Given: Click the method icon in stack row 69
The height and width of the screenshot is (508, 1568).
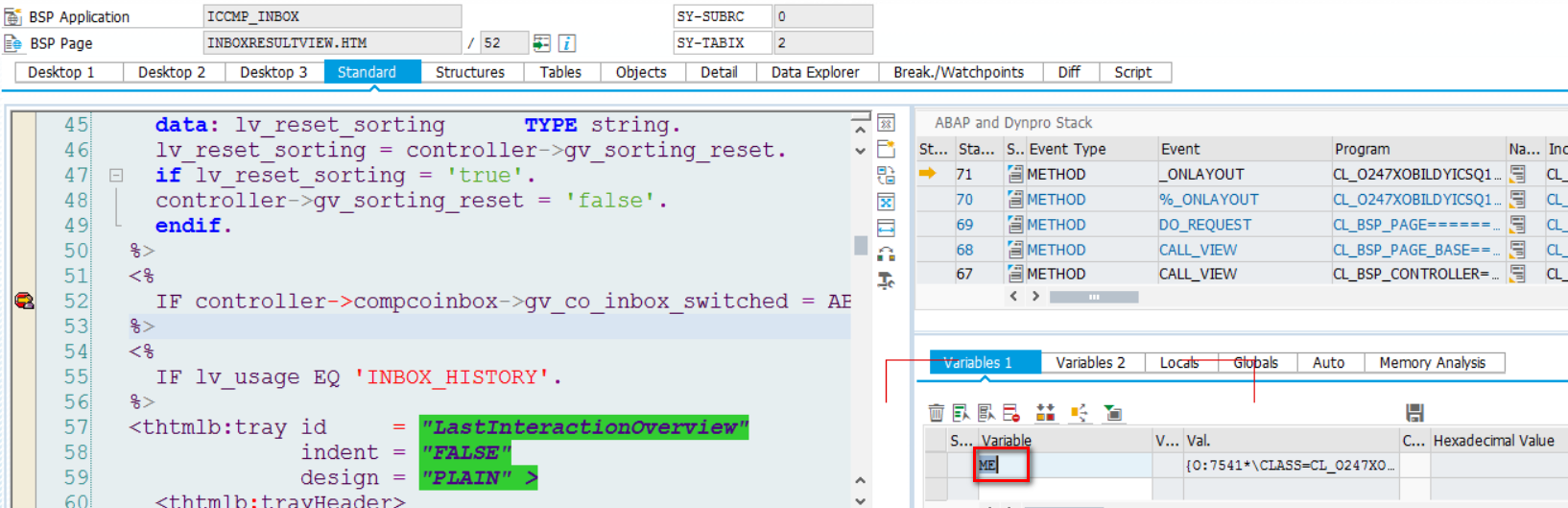Looking at the screenshot, I should 1015,224.
